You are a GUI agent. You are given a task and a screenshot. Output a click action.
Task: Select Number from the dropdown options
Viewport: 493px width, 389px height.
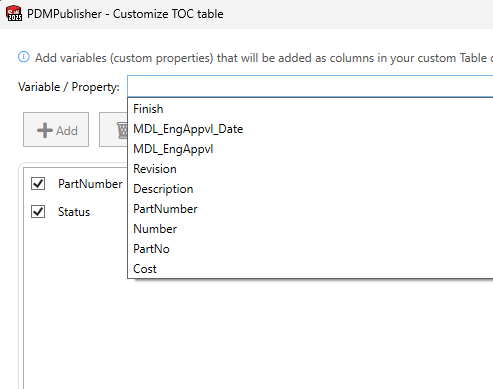pyautogui.click(x=310, y=229)
